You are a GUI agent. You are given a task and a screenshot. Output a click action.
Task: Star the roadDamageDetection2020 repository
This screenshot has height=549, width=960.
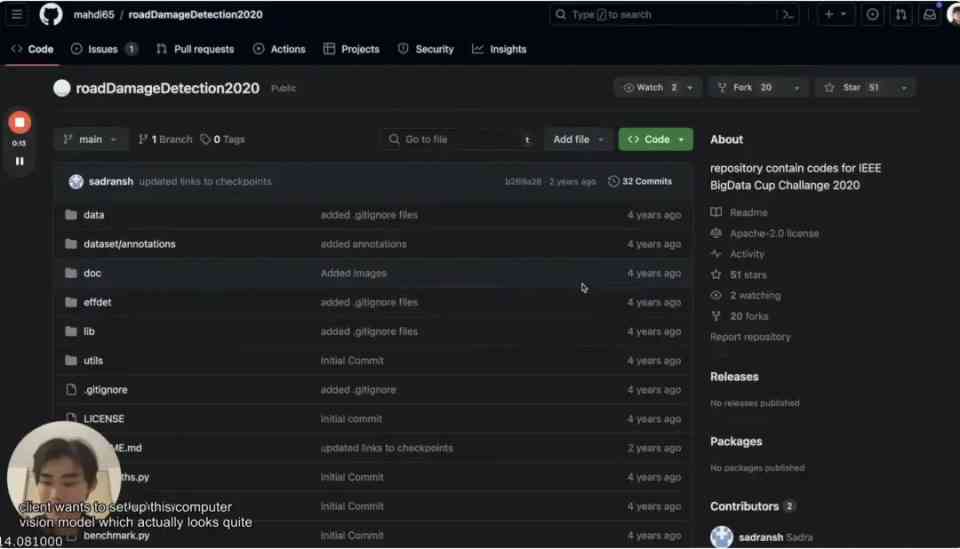[852, 88]
